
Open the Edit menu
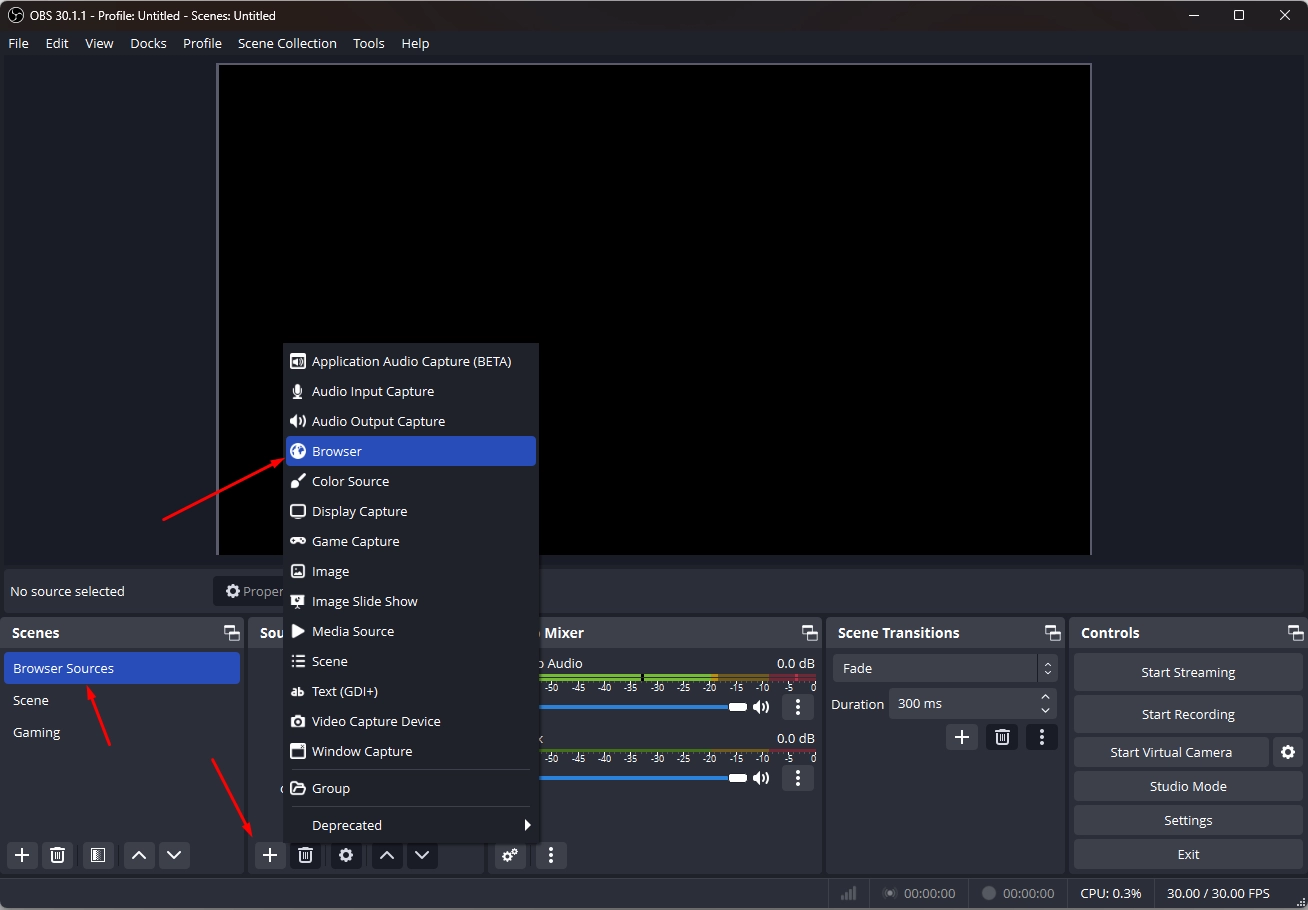[x=57, y=43]
